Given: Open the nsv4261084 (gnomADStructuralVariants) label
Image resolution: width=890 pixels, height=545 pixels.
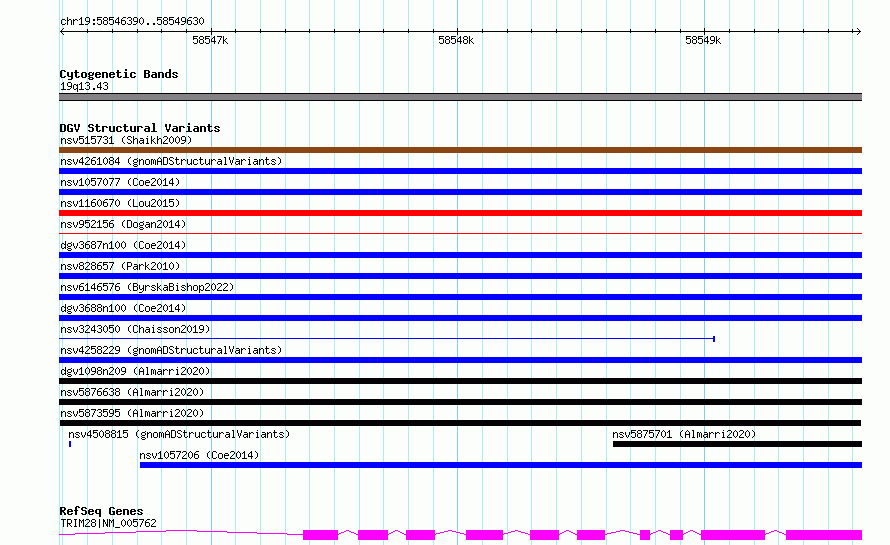Looking at the screenshot, I should pyautogui.click(x=171, y=161).
